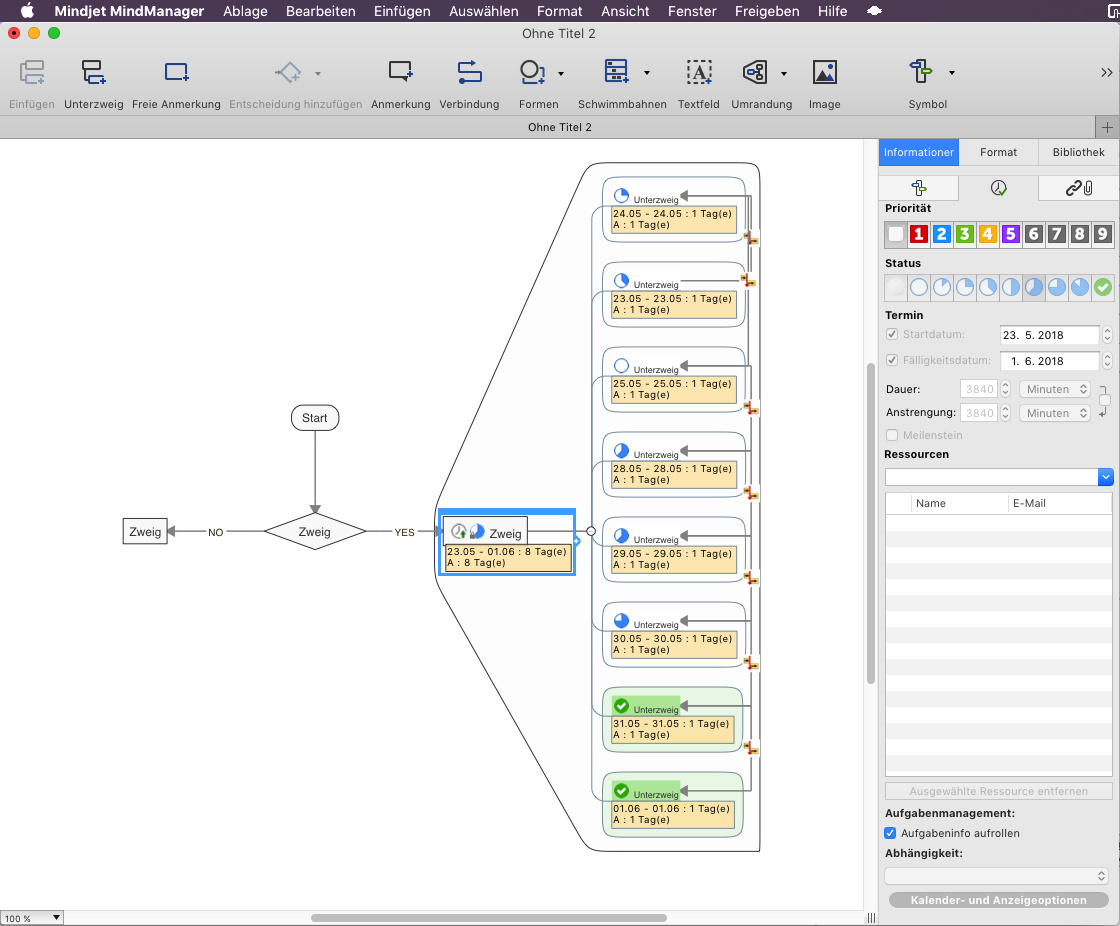
Task: Click the Anmerkung callout icon
Action: (400, 73)
